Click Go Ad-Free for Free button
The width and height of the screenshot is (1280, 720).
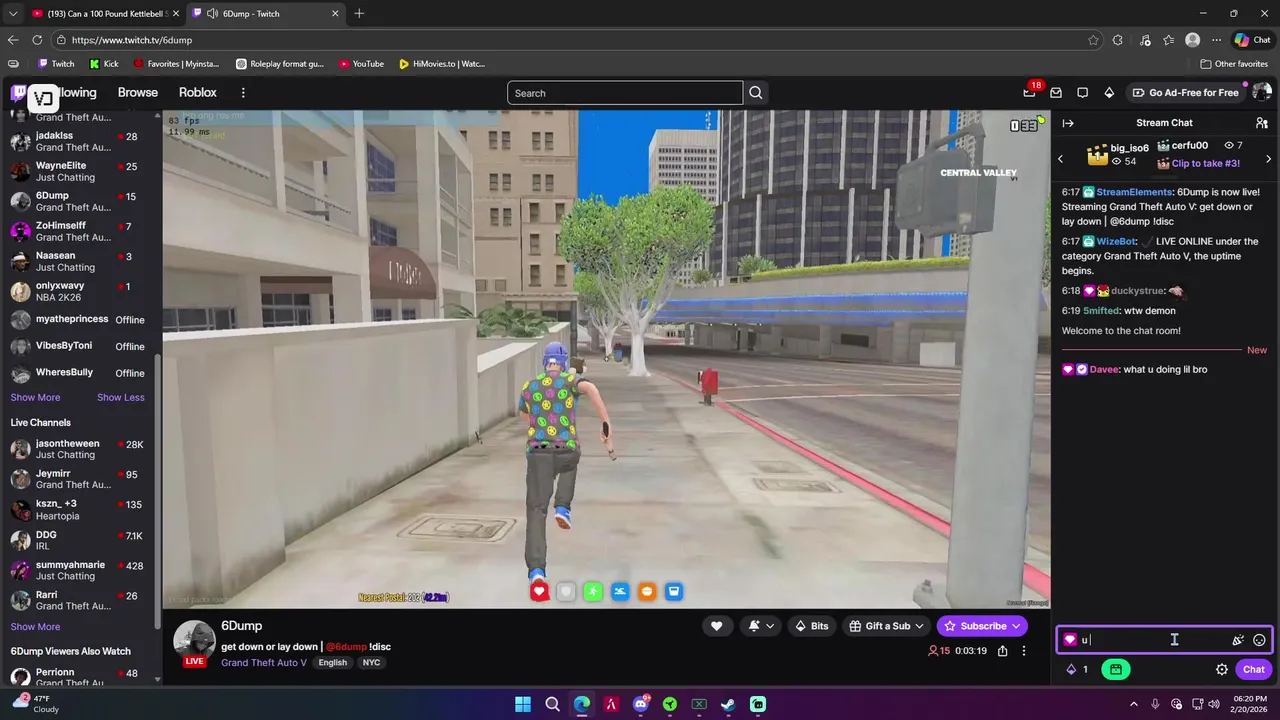(1186, 92)
